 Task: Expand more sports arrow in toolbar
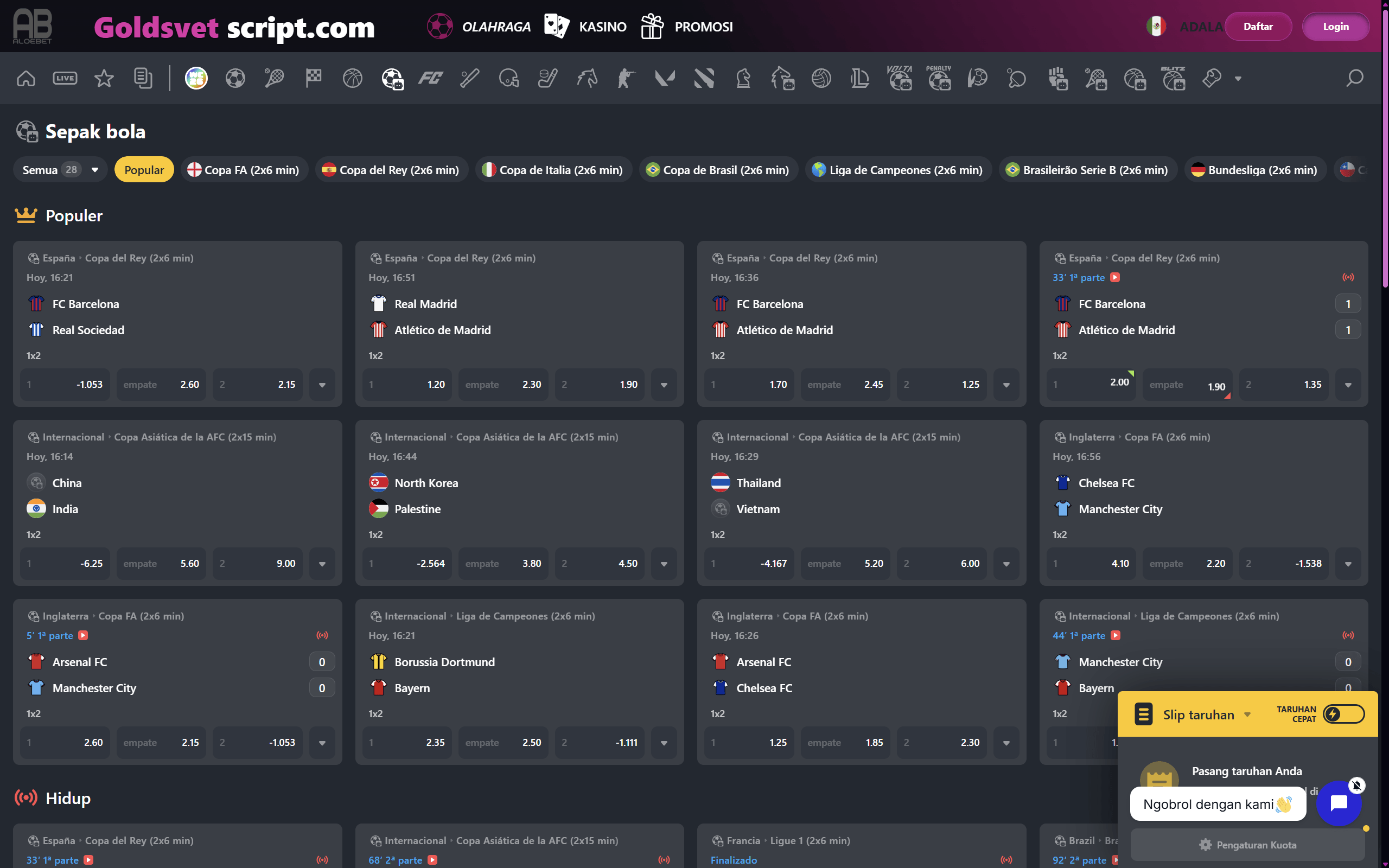click(1238, 79)
